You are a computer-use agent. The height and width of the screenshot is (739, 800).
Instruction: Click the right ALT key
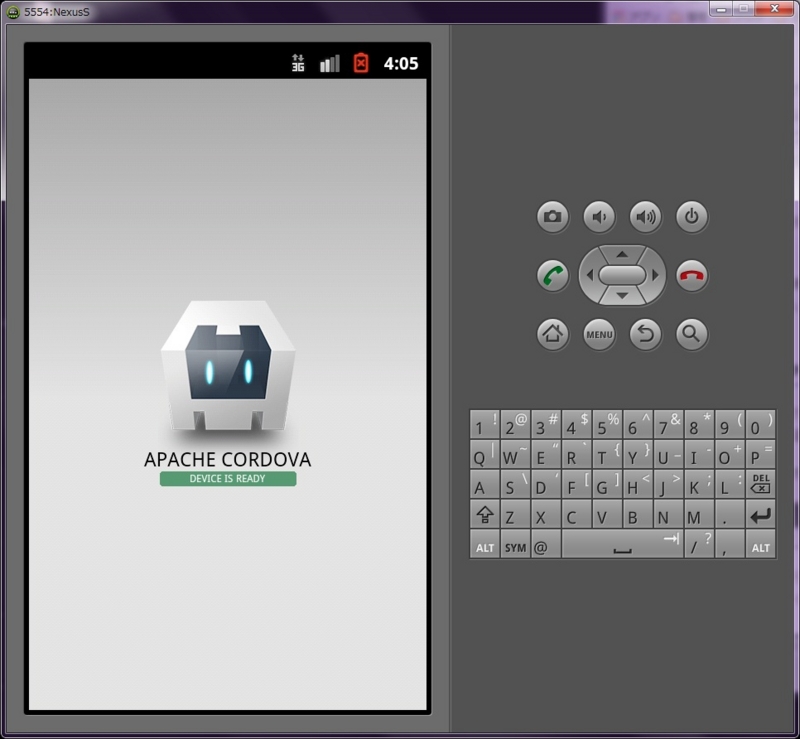(x=760, y=544)
